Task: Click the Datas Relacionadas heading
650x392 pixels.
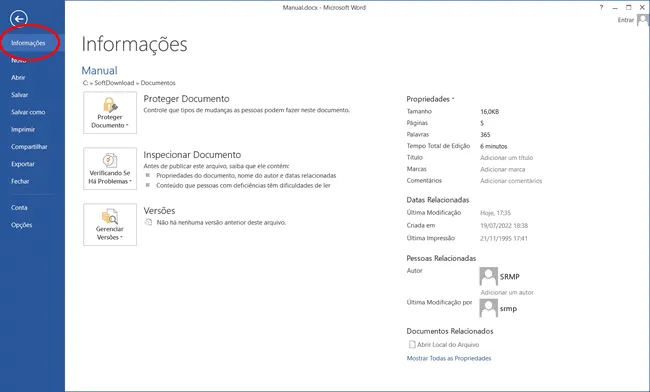Action: tap(438, 200)
